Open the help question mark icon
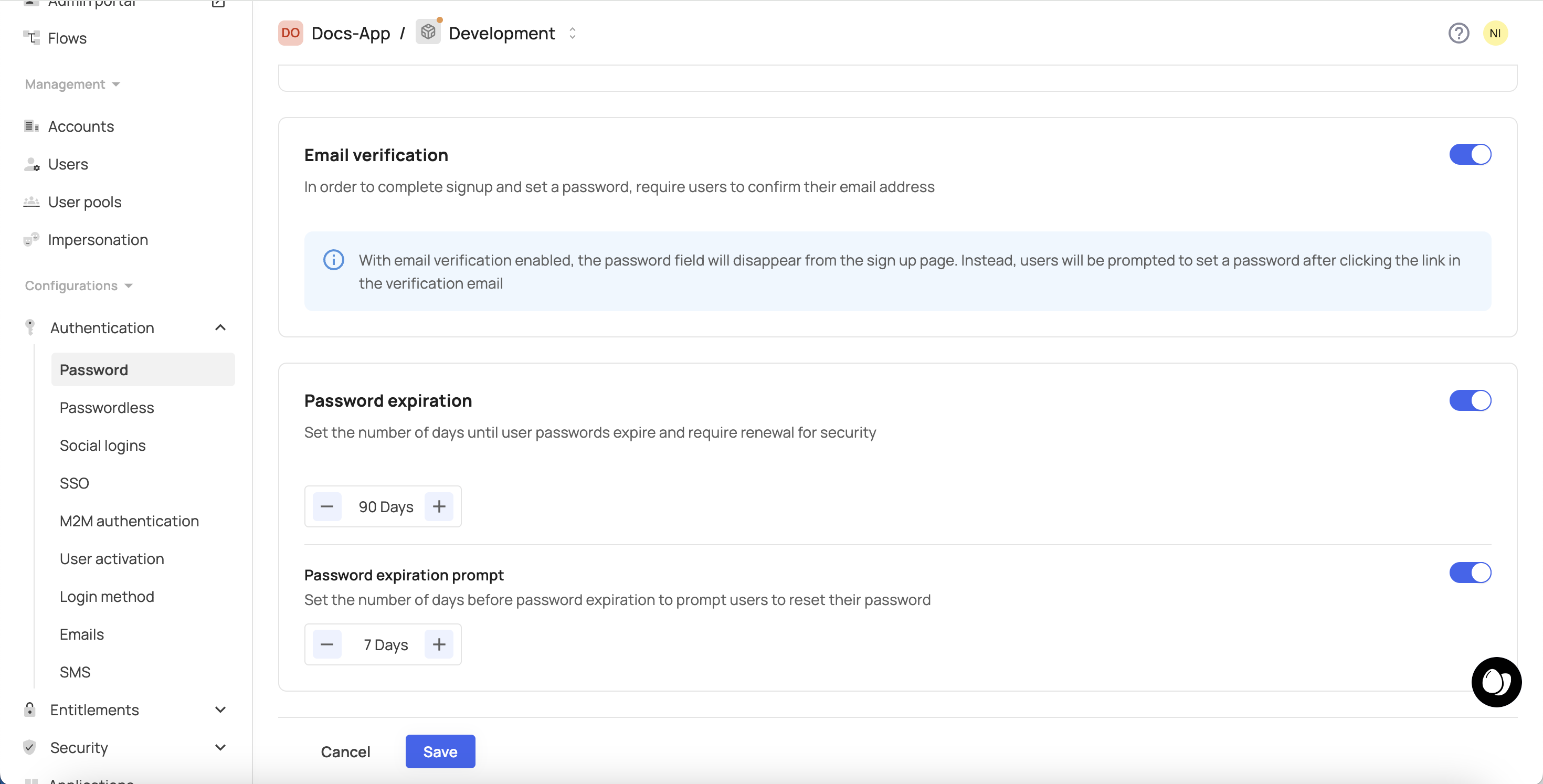The width and height of the screenshot is (1543, 784). click(1459, 33)
